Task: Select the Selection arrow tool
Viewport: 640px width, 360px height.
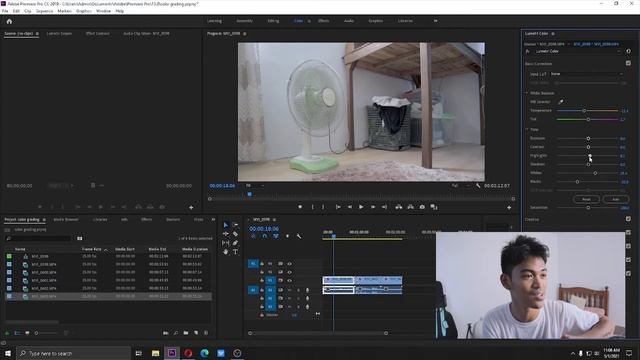Action: [x=225, y=224]
